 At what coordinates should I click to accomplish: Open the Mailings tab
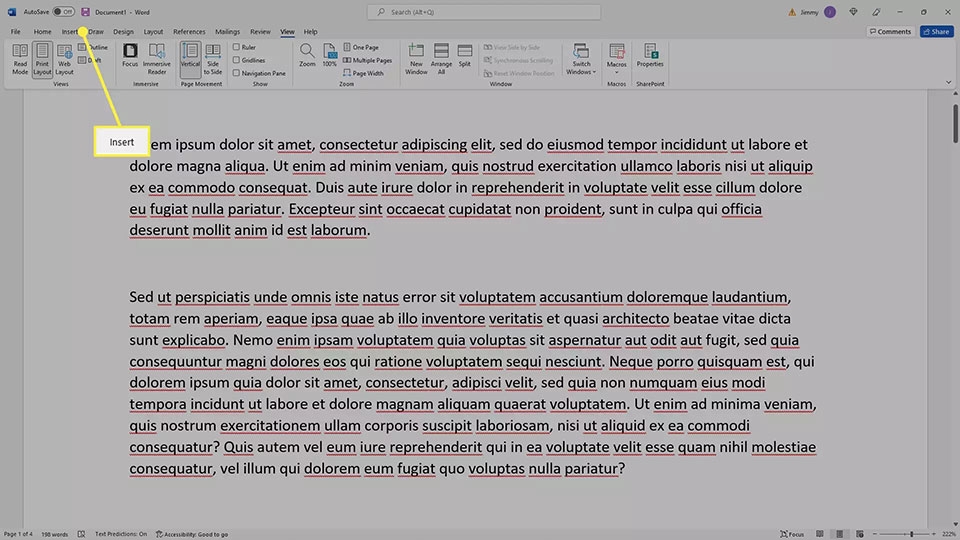coord(227,31)
